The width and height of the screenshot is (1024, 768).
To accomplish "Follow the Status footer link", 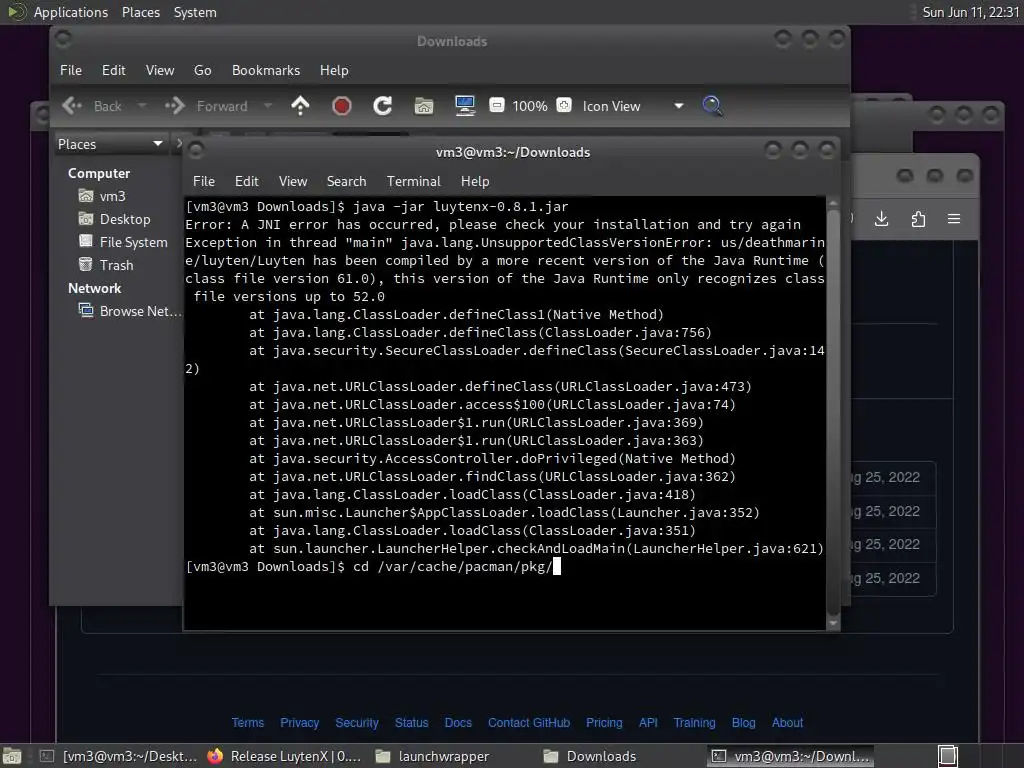I will (411, 723).
